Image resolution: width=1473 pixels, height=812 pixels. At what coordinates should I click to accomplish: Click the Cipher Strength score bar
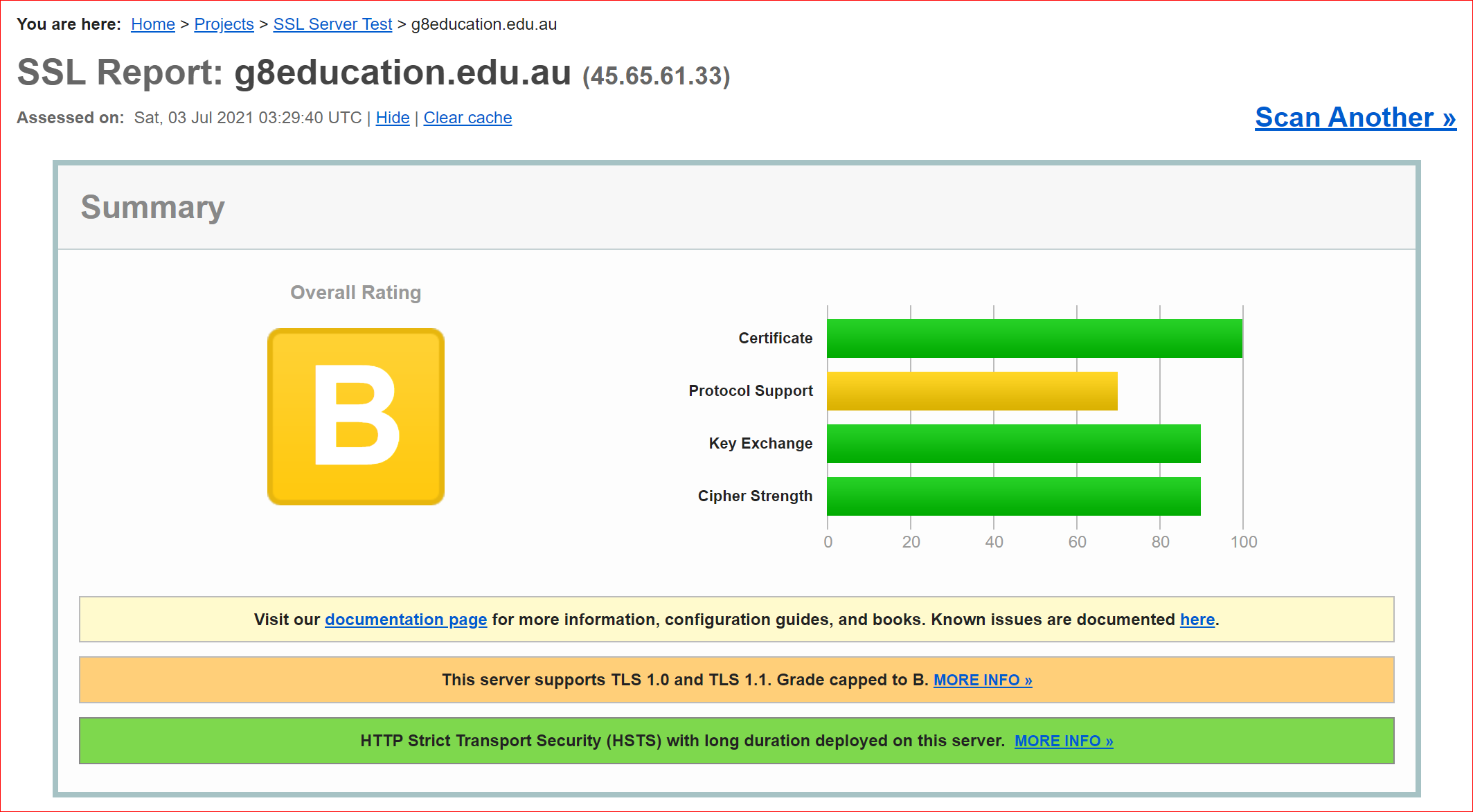[1014, 496]
